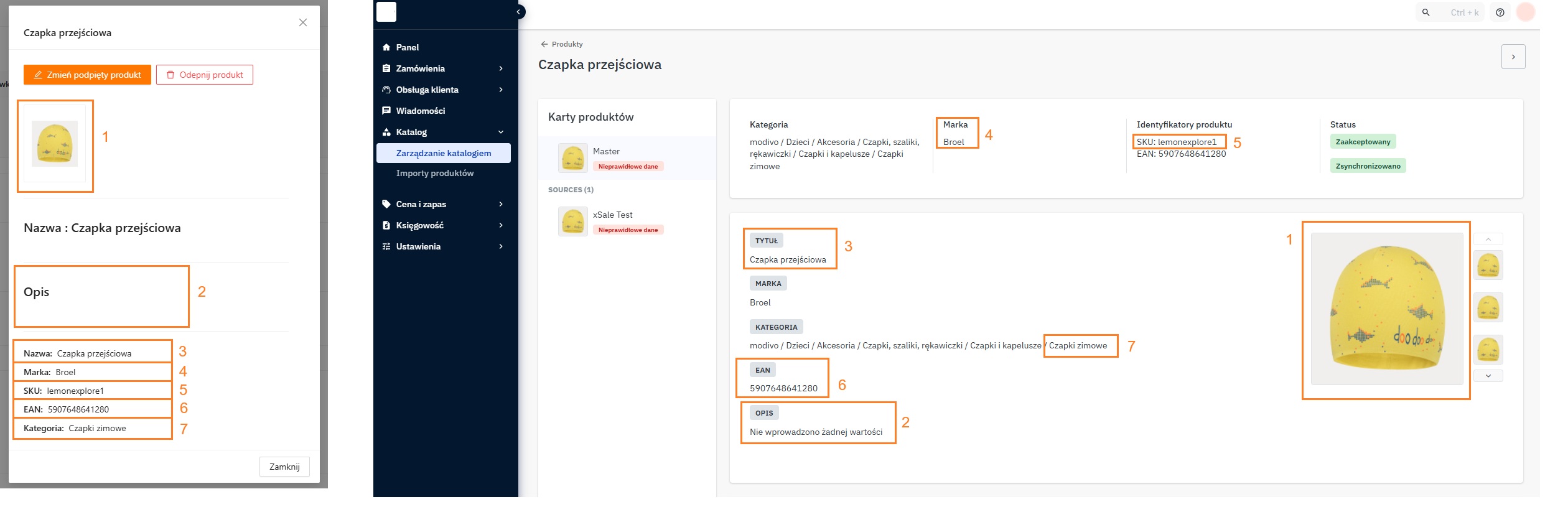Click Zmień podpięty produkt button
The width and height of the screenshot is (1568, 517).
(87, 75)
